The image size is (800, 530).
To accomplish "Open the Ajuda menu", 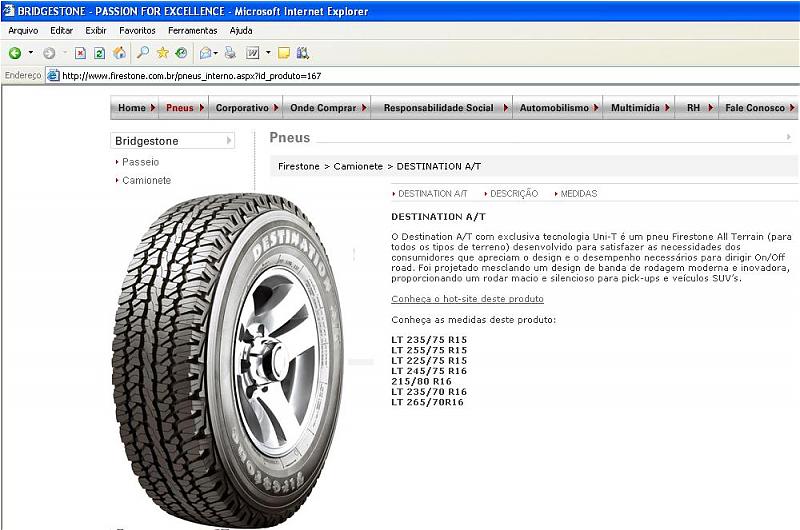I will click(x=241, y=31).
